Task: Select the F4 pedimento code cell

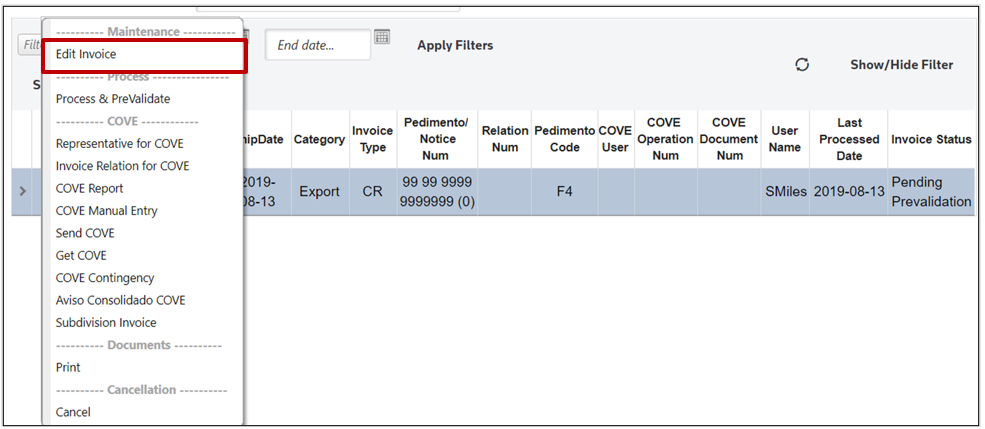Action: point(564,192)
